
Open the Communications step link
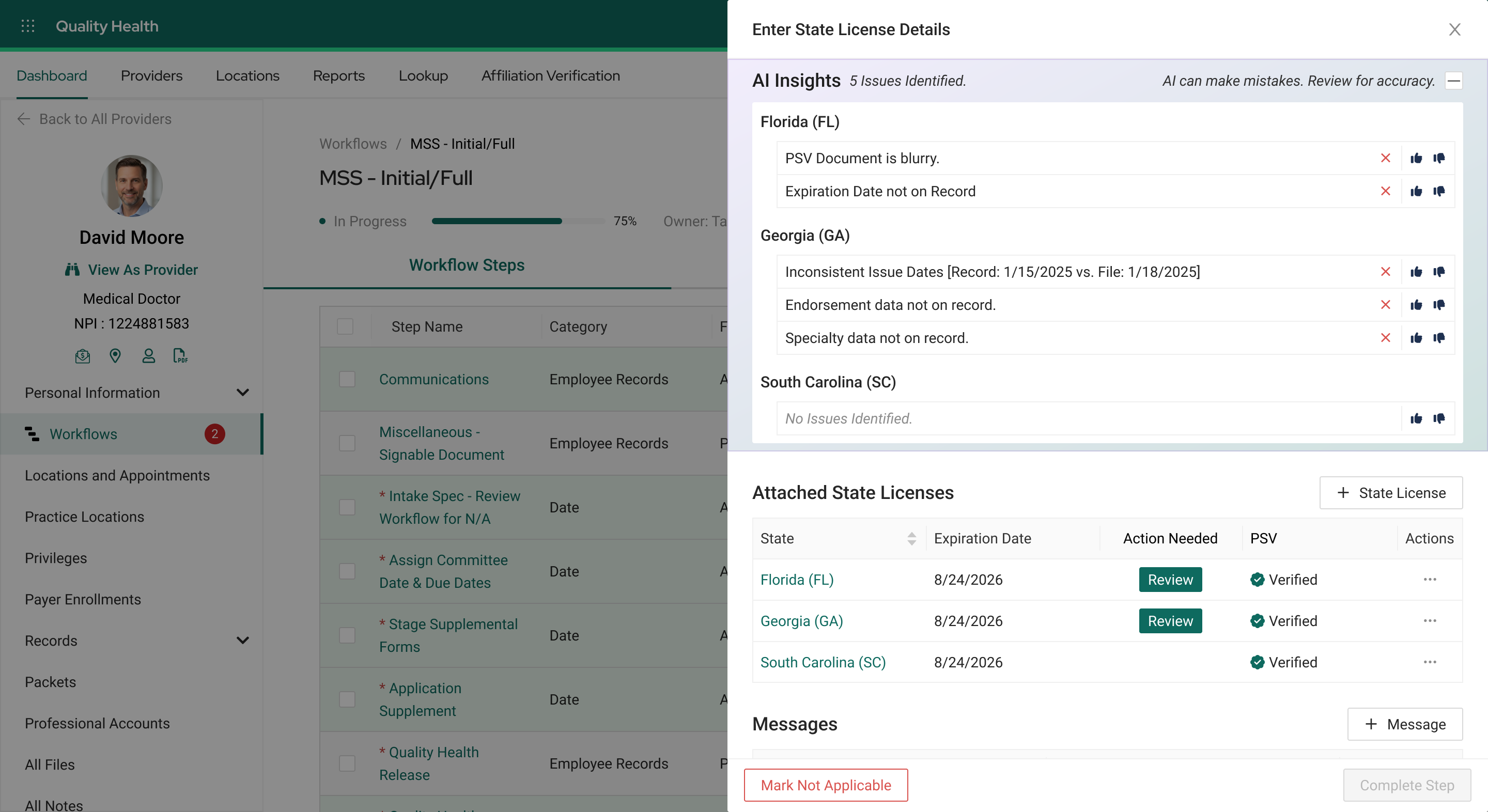[434, 380]
